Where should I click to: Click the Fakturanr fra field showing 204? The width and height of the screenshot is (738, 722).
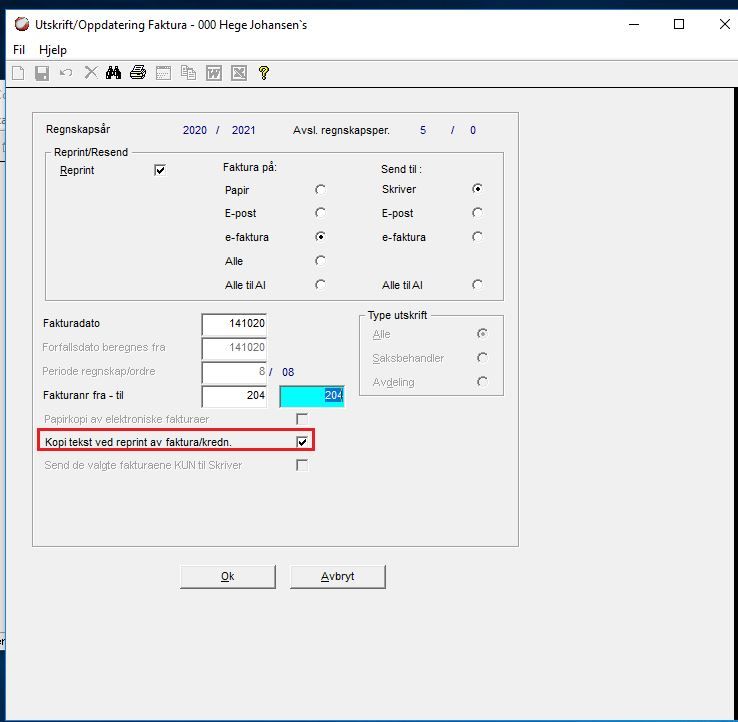(234, 396)
